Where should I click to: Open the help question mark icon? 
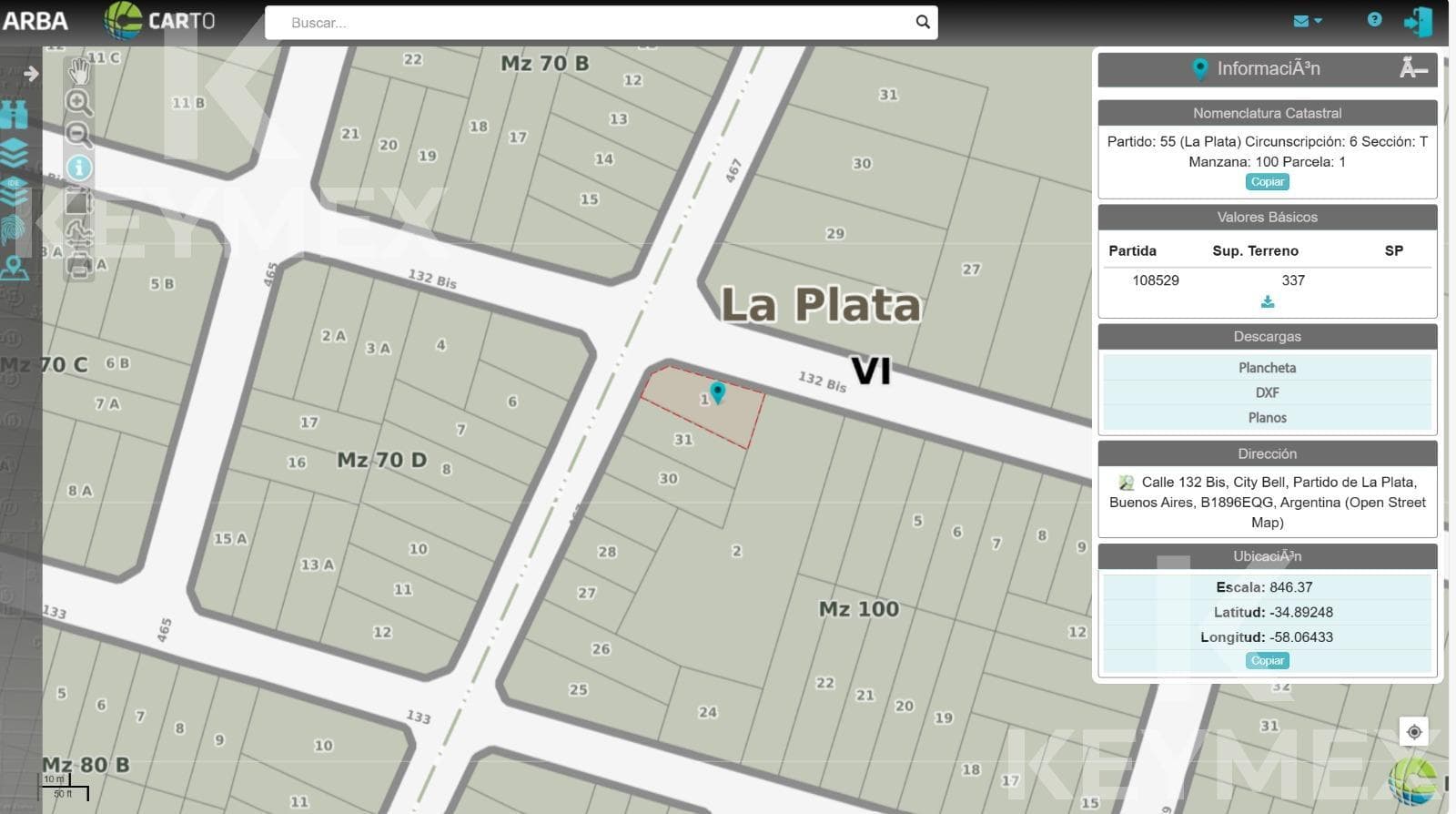click(x=1374, y=20)
